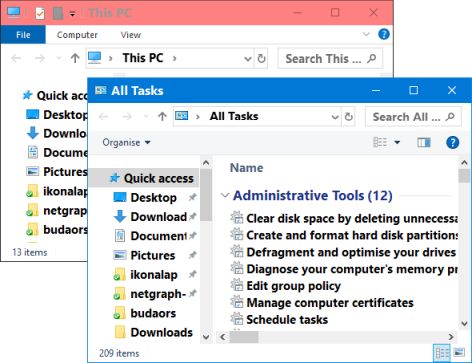Image resolution: width=472 pixels, height=363 pixels.
Task: Open the Computer ribbon tab
Action: click(x=77, y=35)
